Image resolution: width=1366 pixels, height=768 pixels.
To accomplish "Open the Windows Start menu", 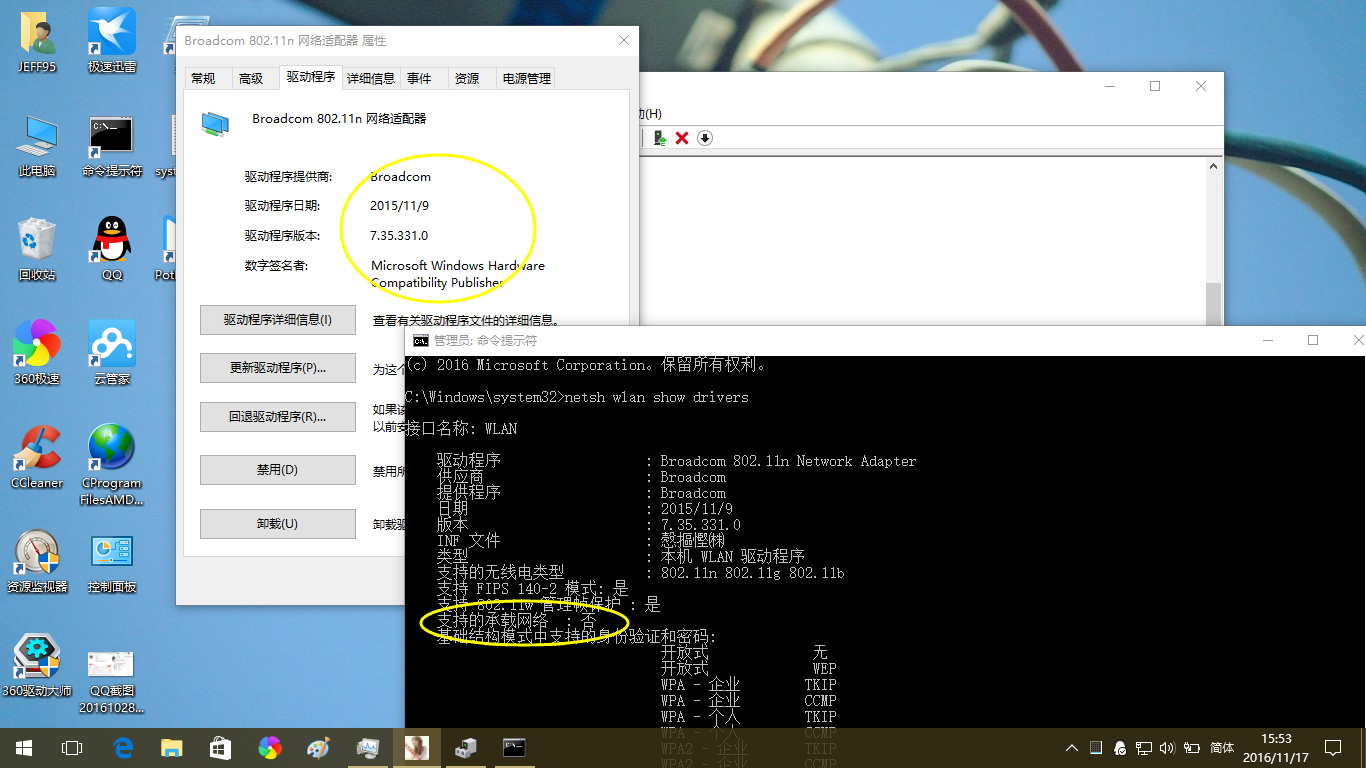I will click(x=24, y=747).
